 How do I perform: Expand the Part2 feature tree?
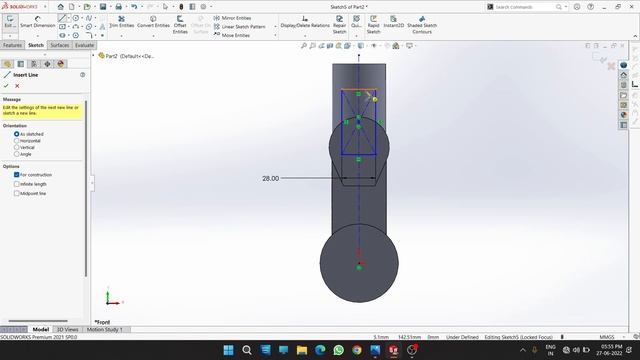coord(93,56)
